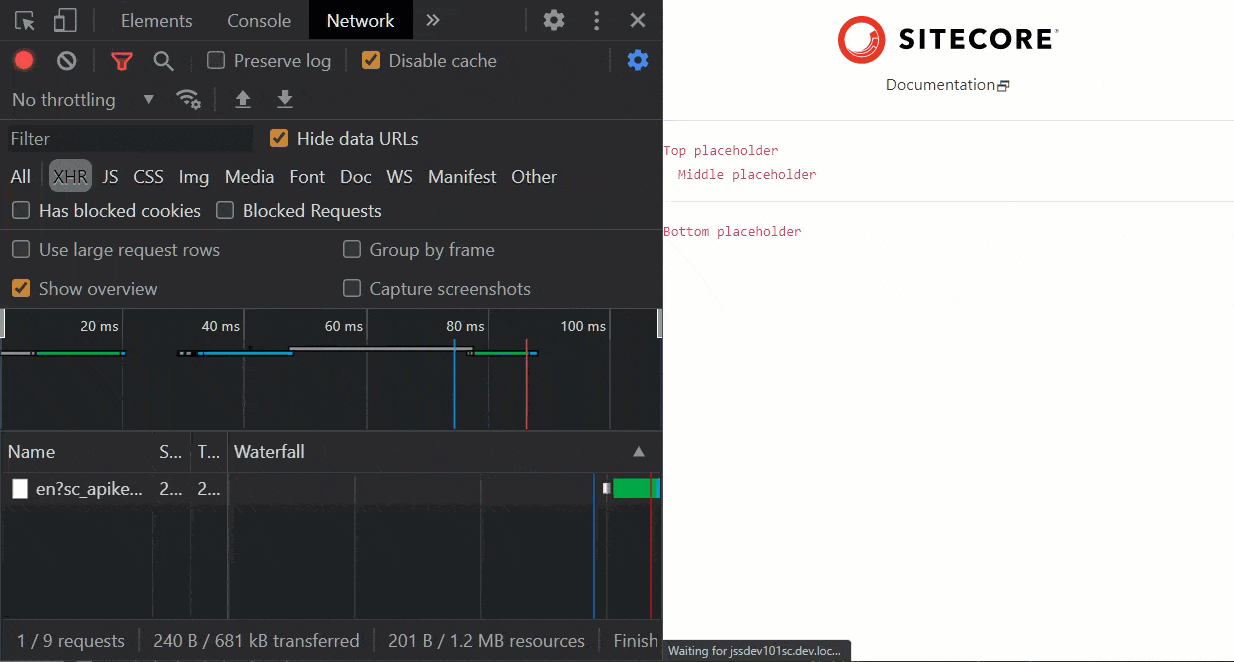Image resolution: width=1234 pixels, height=662 pixels.
Task: Open the DevTools three-dot menu
Action: 596,20
